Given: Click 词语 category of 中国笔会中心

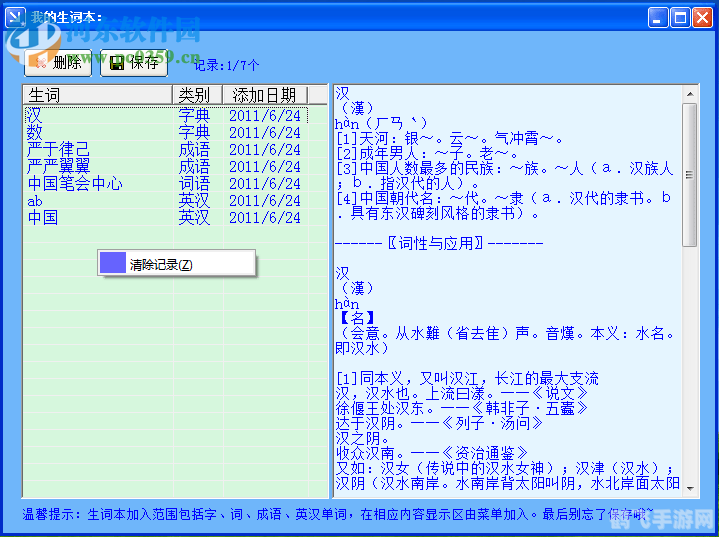Looking at the screenshot, I should [194, 183].
